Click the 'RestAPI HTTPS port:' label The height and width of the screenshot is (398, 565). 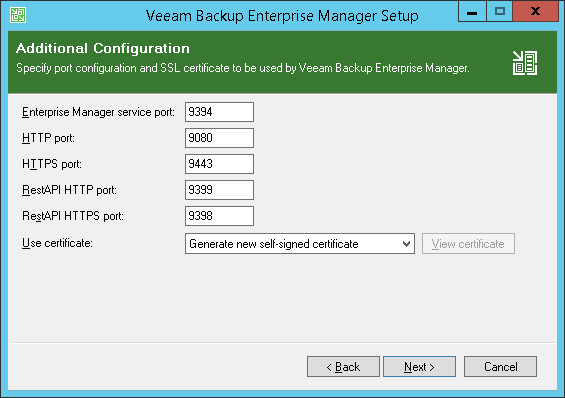point(73,216)
